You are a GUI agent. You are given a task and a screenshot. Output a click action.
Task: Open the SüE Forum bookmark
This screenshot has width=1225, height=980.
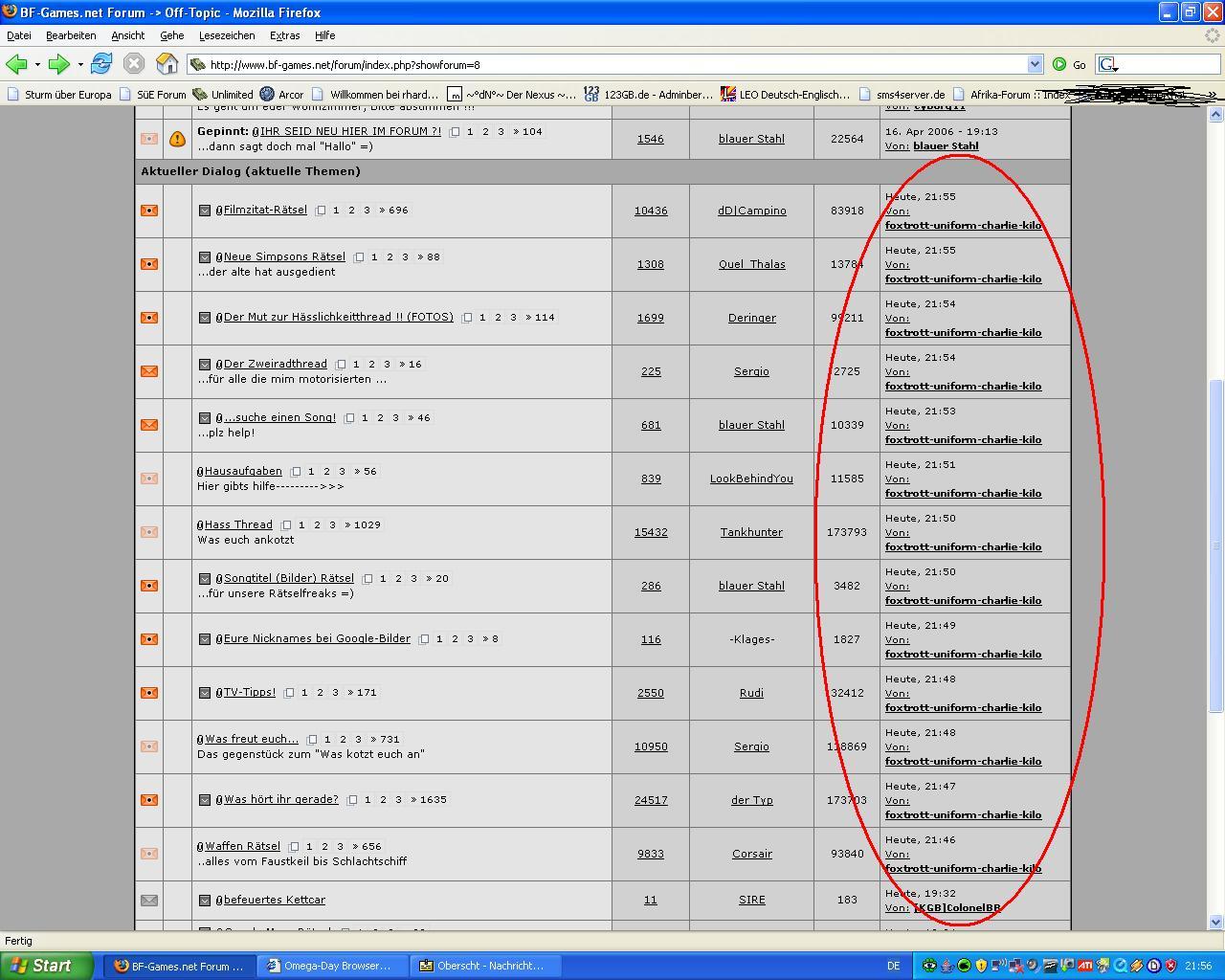(153, 95)
